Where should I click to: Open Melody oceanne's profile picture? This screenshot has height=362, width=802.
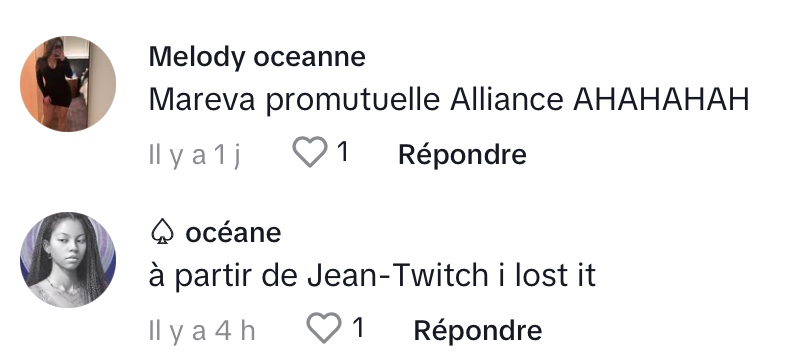tap(68, 84)
